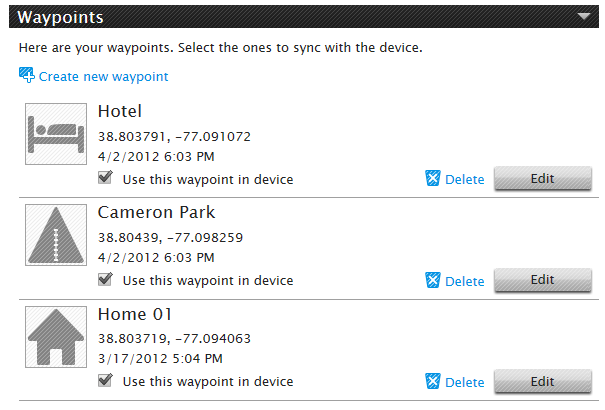Screen dimensions: 605x410
Task: Delete the Home 01 waypoint link
Action: click(x=465, y=382)
